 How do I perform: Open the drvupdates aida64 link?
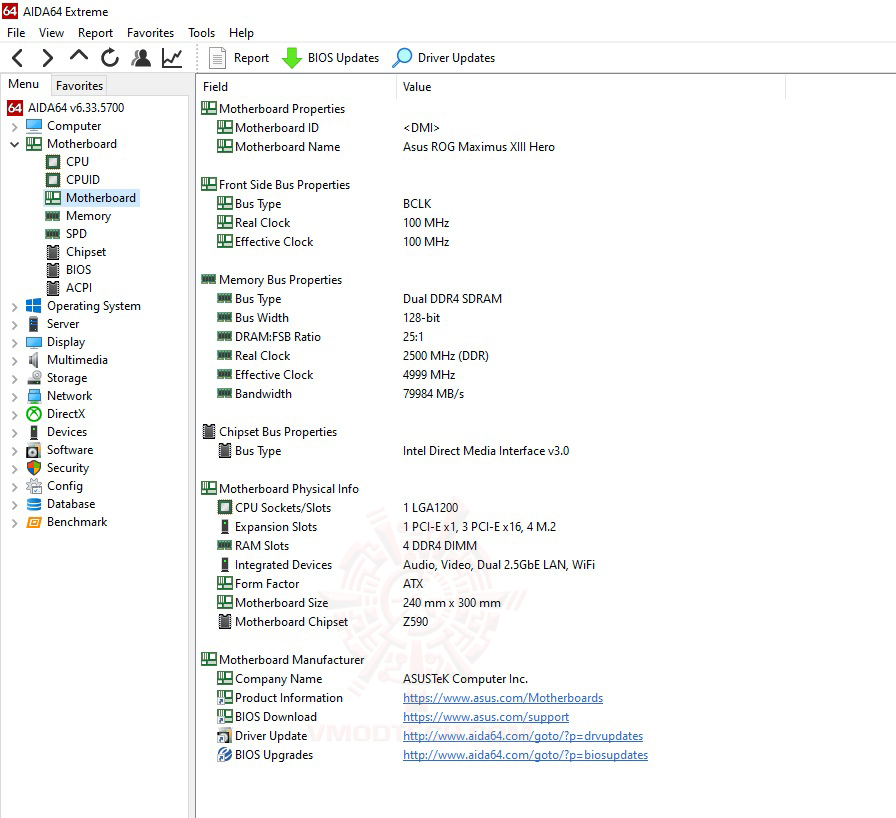click(x=523, y=736)
